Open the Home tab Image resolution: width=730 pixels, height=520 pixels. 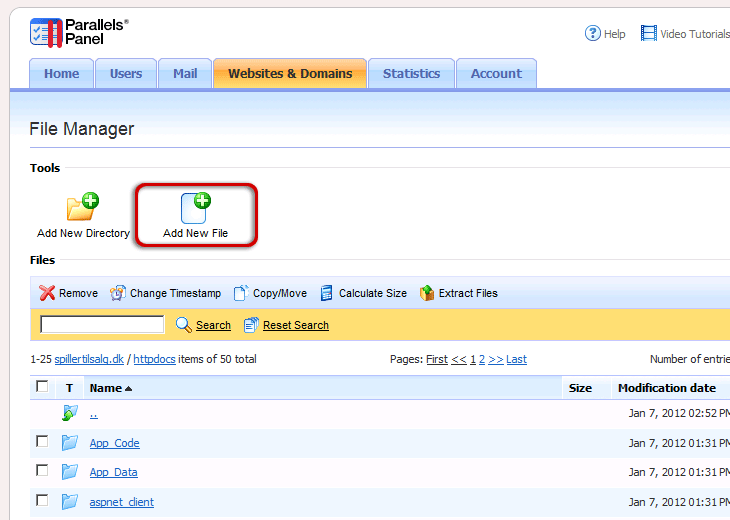[x=61, y=74]
